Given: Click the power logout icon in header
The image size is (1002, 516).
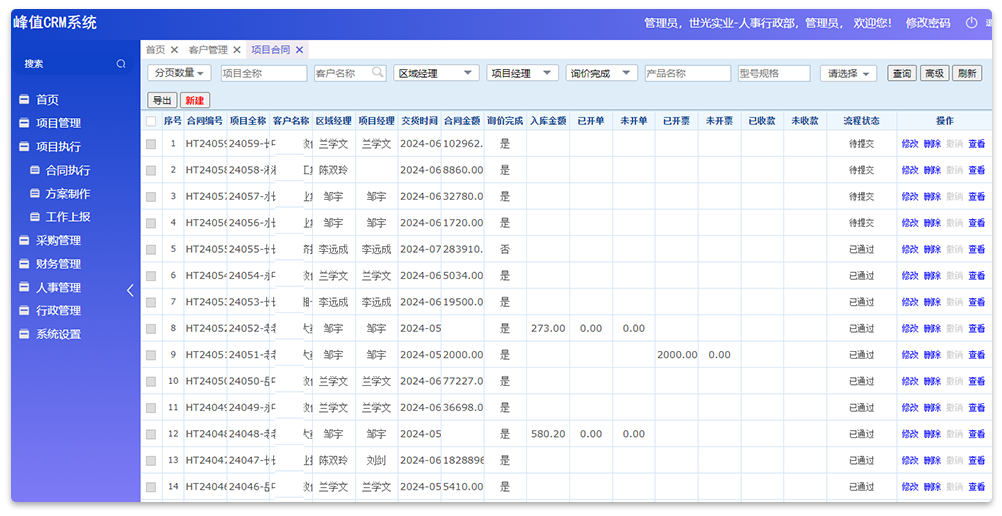Looking at the screenshot, I should tap(971, 22).
